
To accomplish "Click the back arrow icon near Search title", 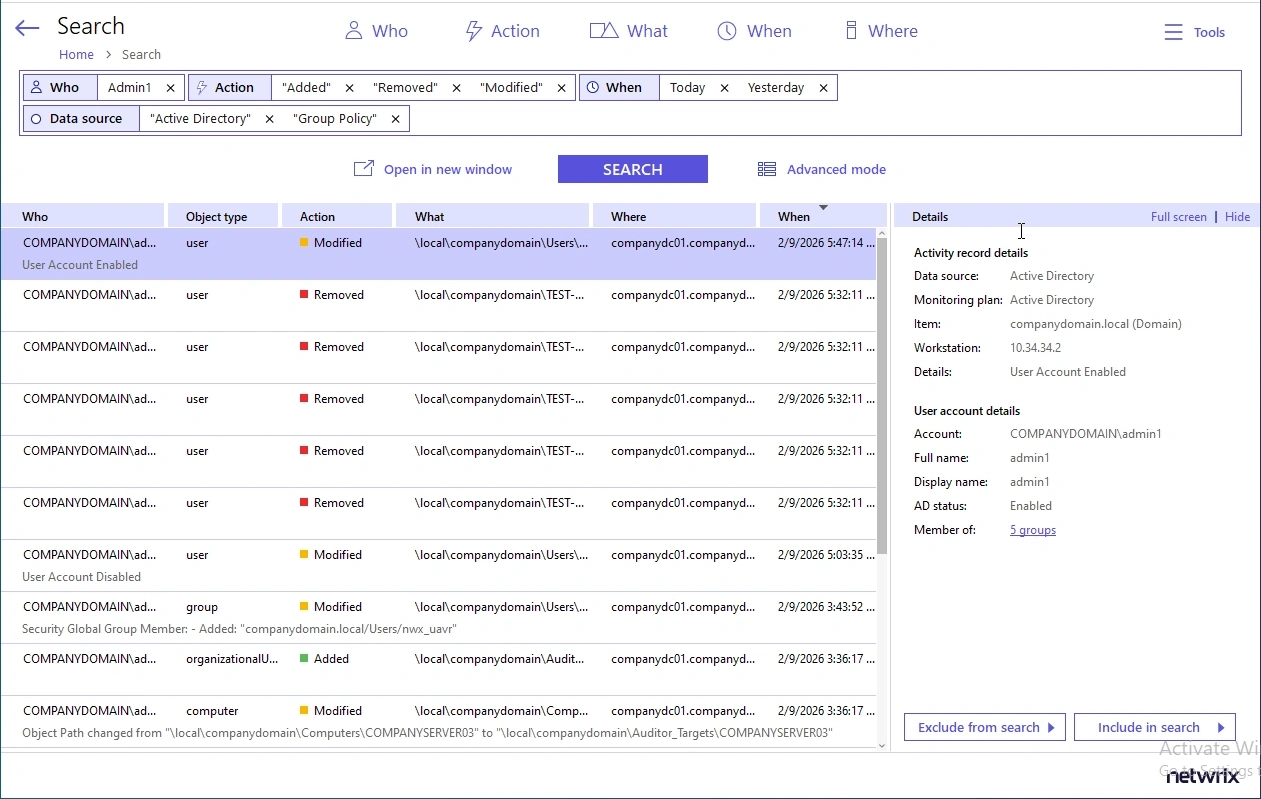I will click(26, 28).
